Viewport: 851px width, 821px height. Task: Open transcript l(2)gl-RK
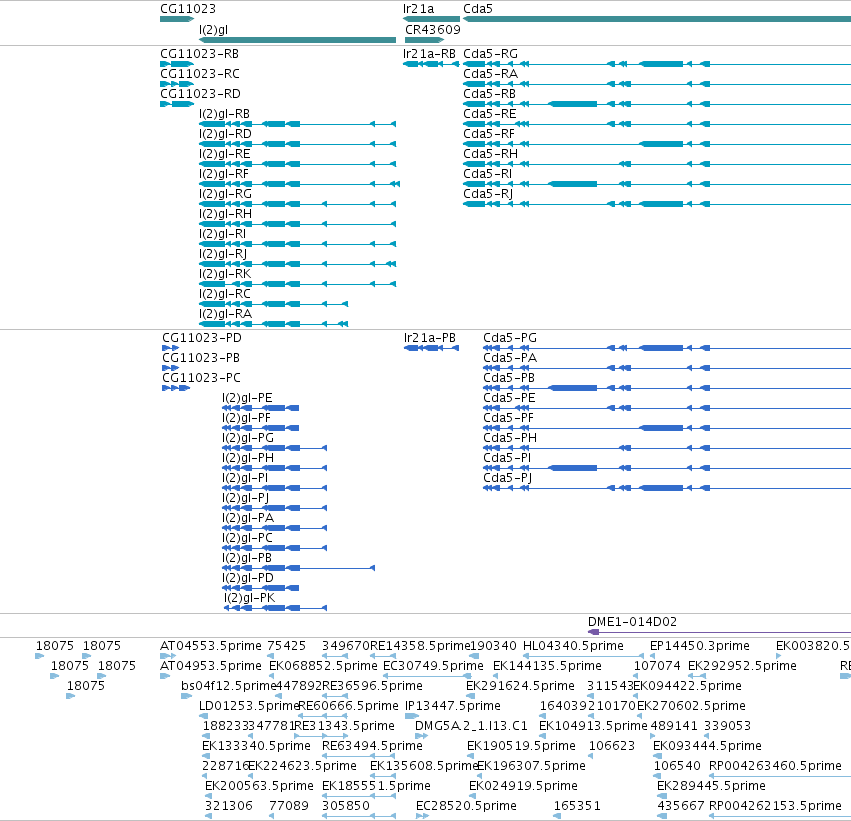(x=297, y=284)
